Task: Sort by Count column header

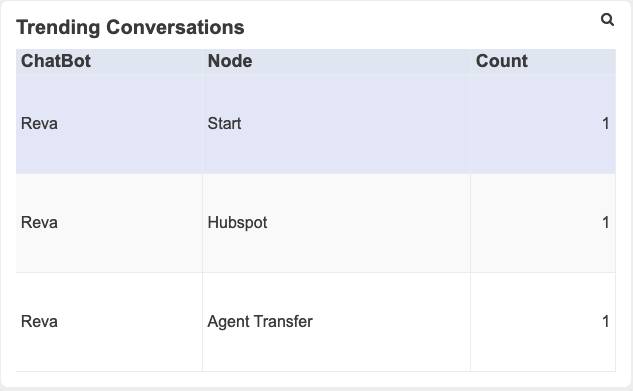Action: (x=543, y=61)
